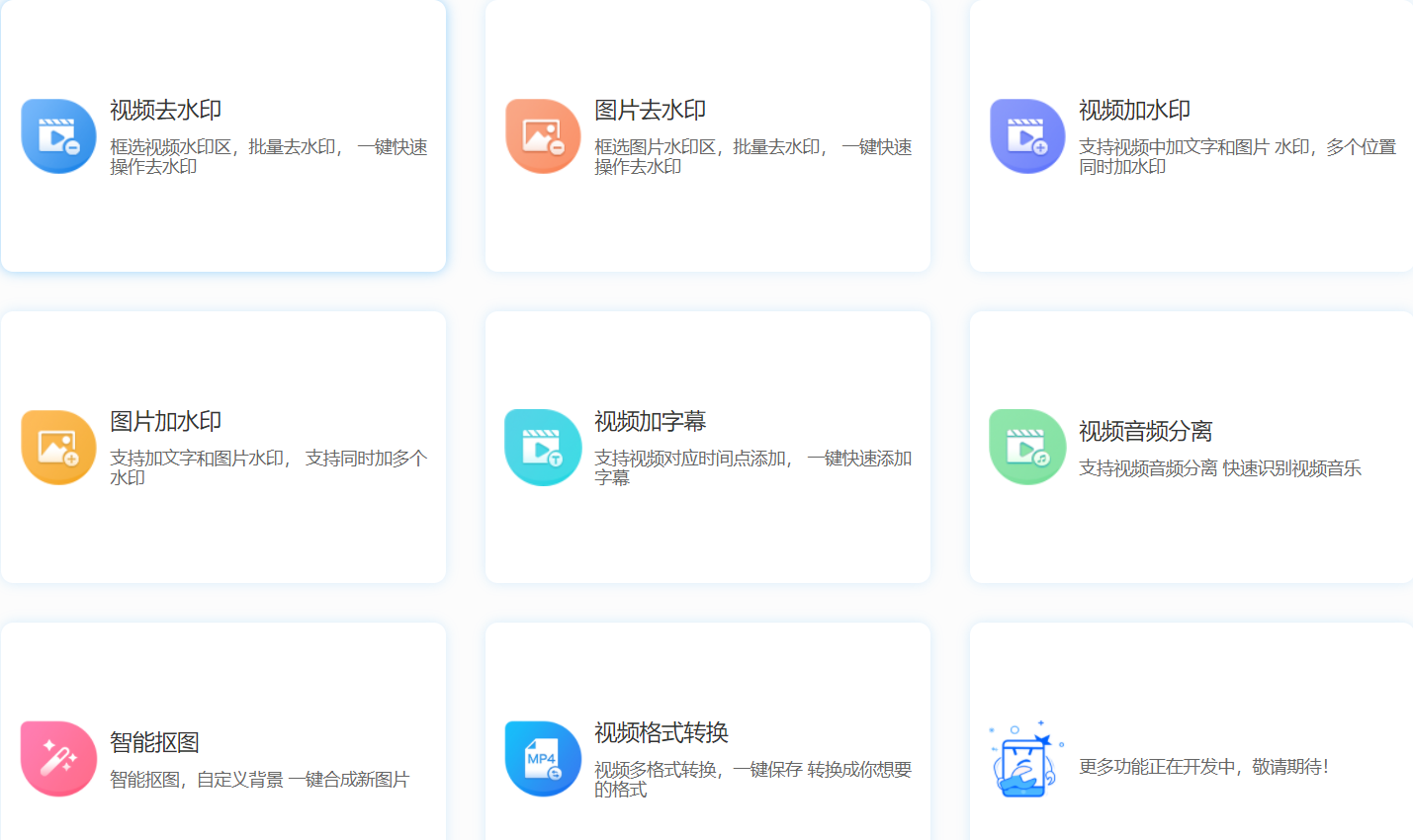Open the 图片去水印 title
This screenshot has height=840, width=1413.
pos(650,110)
